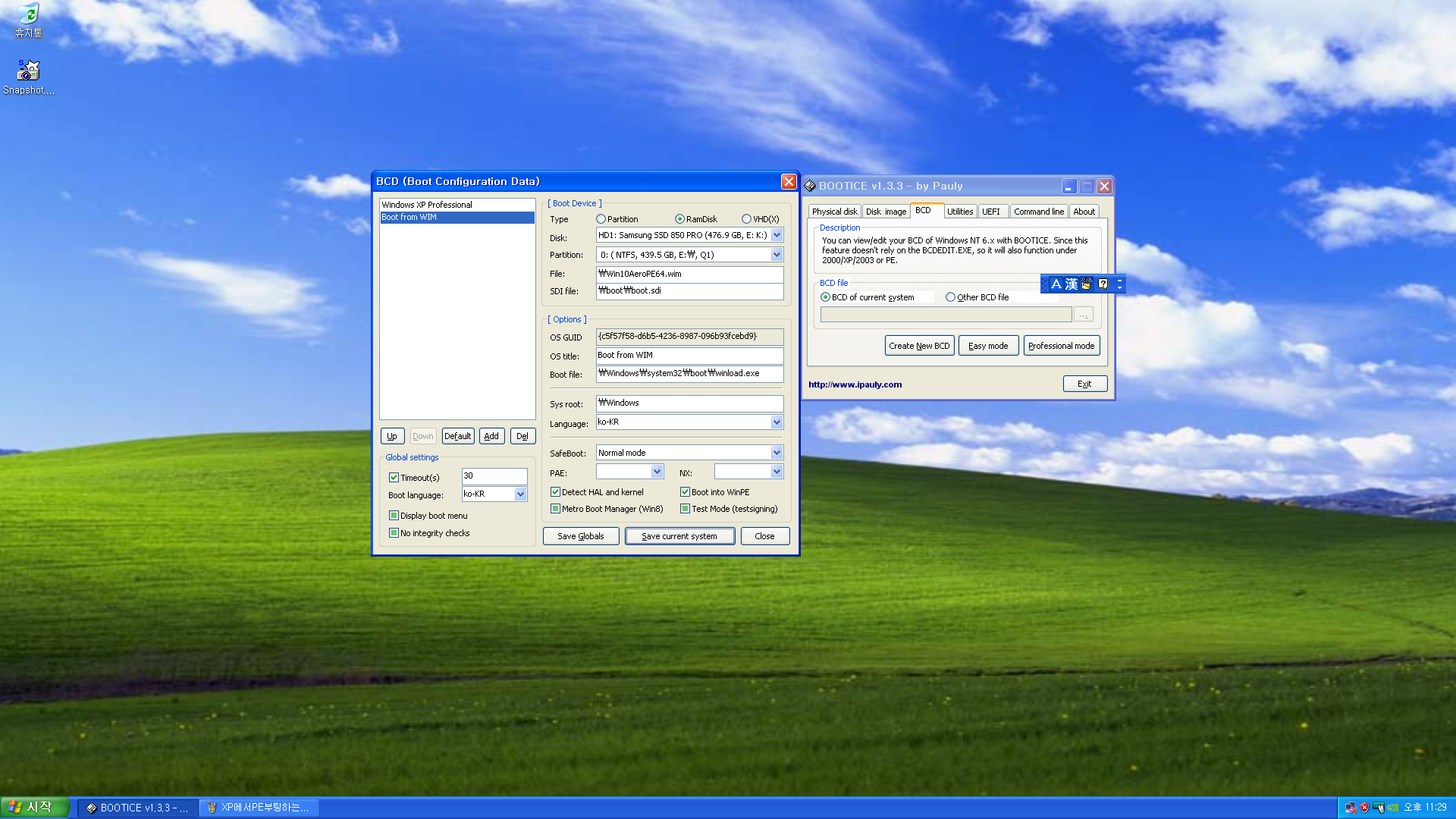Viewport: 1456px width, 819px height.
Task: Minimize the BOOTICE window
Action: click(x=1068, y=187)
